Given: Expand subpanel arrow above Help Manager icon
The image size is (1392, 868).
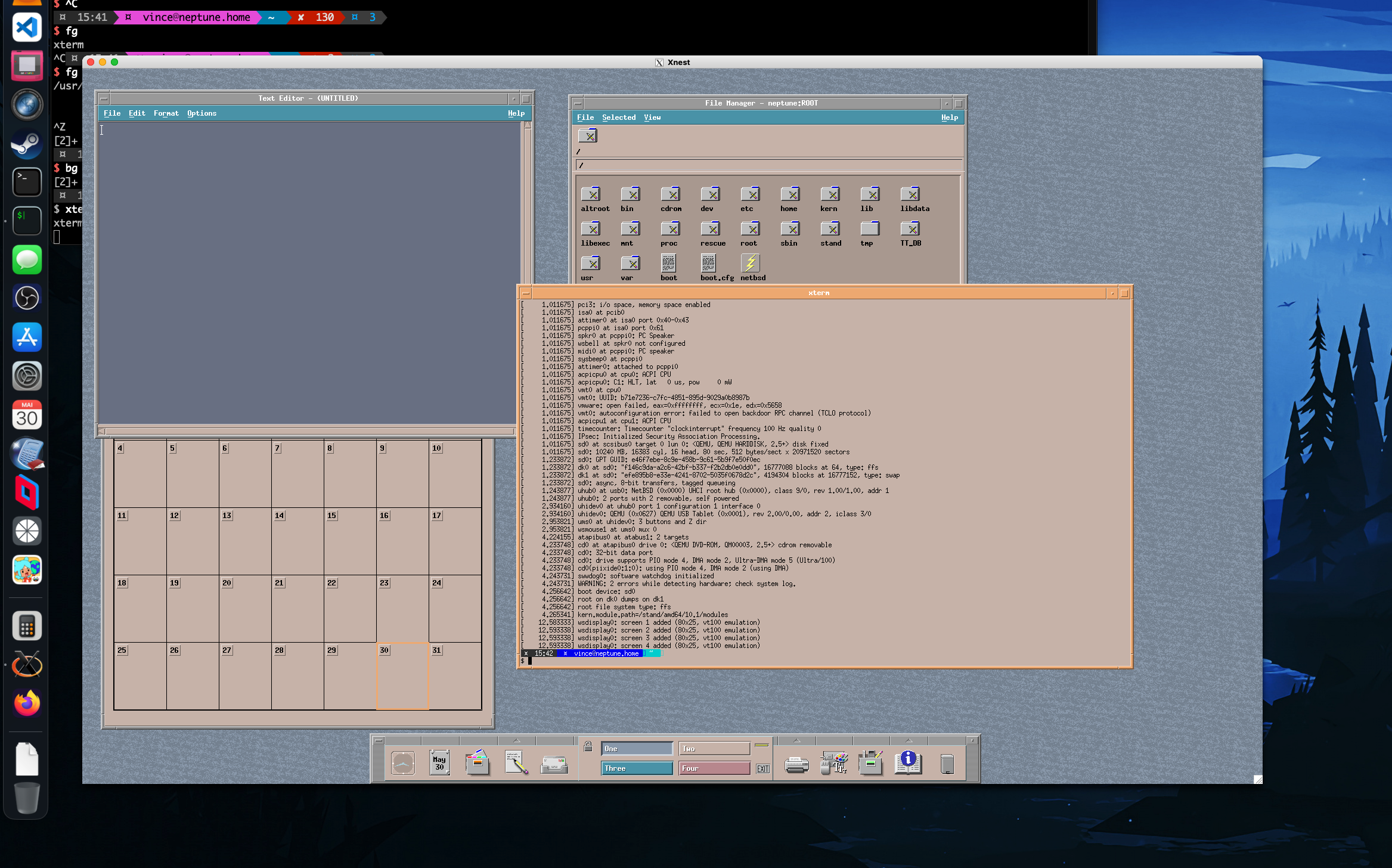Looking at the screenshot, I should pos(908,740).
